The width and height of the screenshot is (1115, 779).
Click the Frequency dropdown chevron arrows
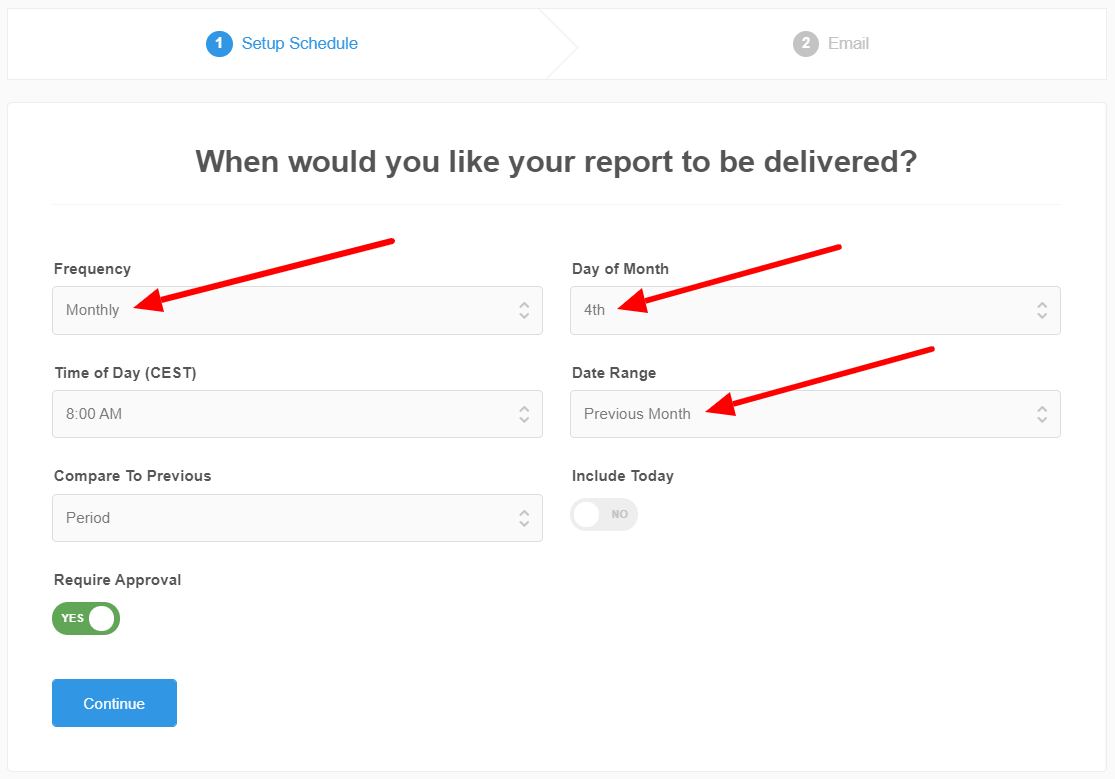coord(524,310)
